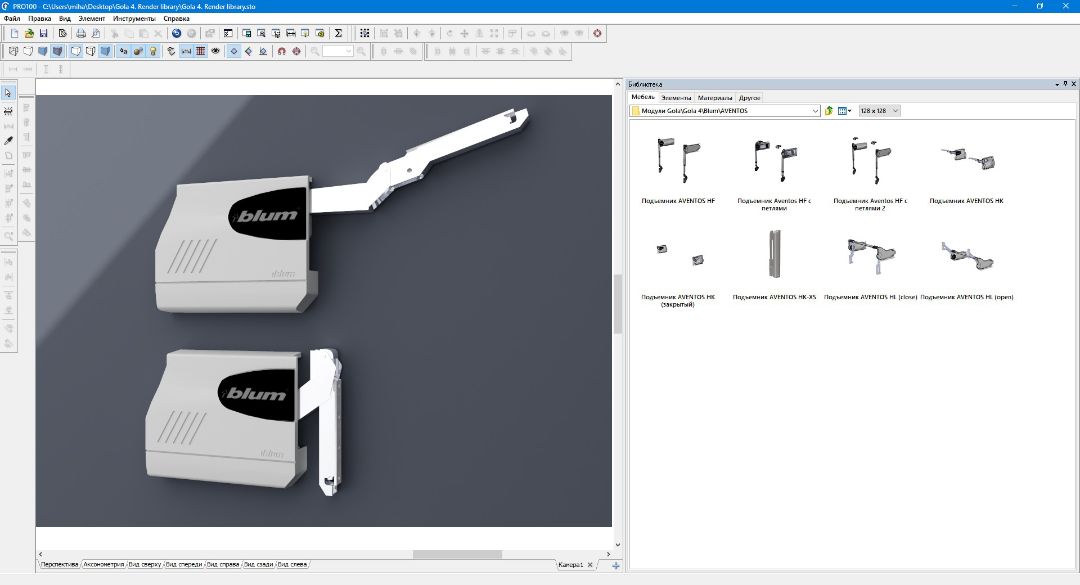Open the library view mode dropdown
1080x585 pixels.
point(845,111)
